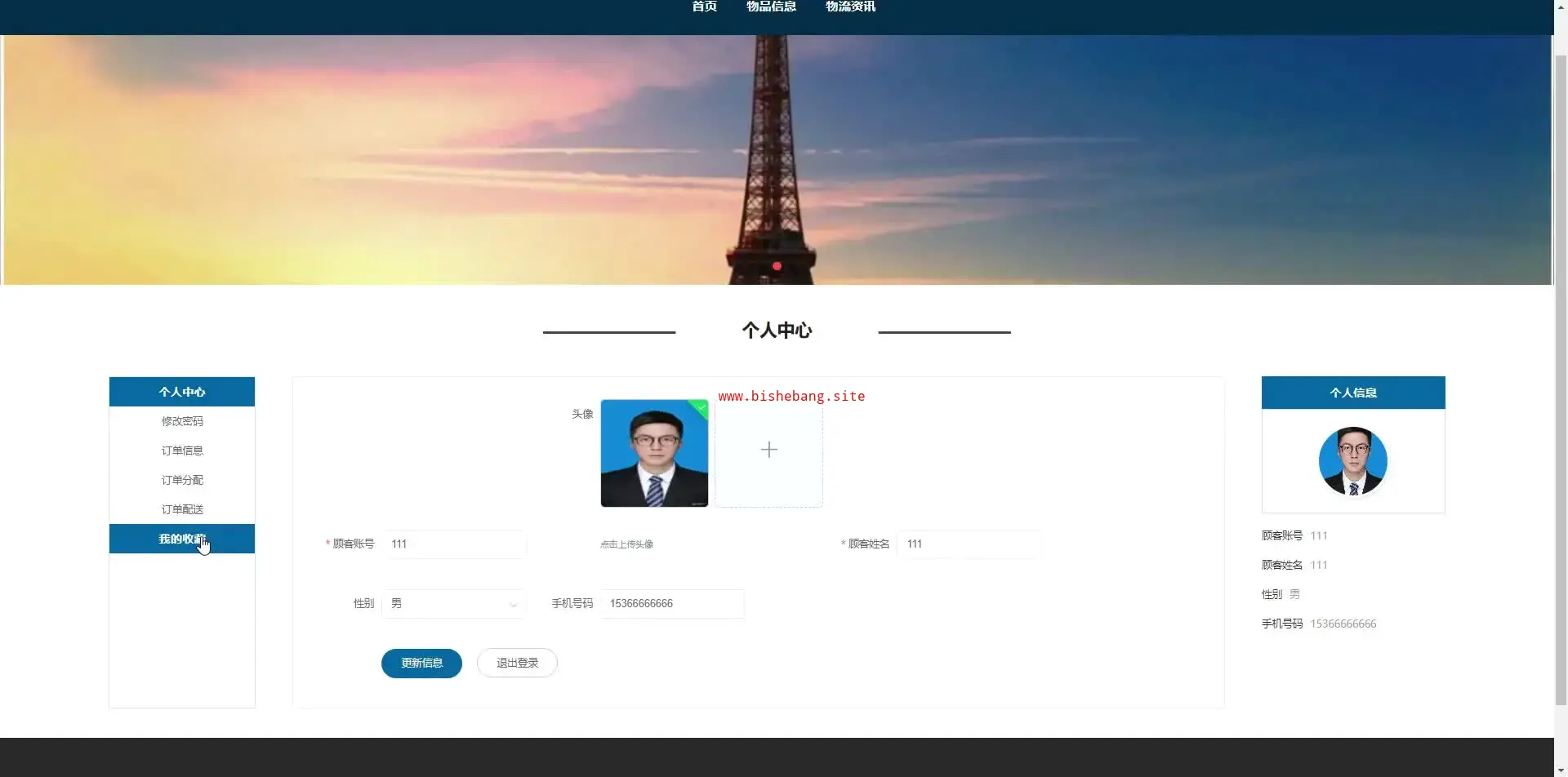This screenshot has width=1568, height=777.
Task: Open 我的收藏 sidebar item
Action: [182, 539]
